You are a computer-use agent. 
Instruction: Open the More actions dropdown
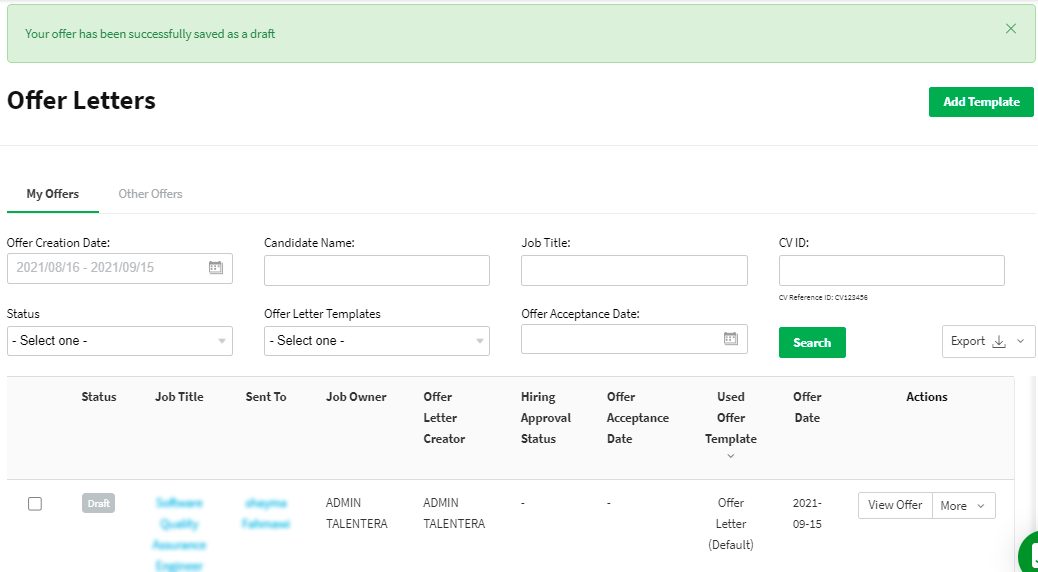click(x=964, y=506)
